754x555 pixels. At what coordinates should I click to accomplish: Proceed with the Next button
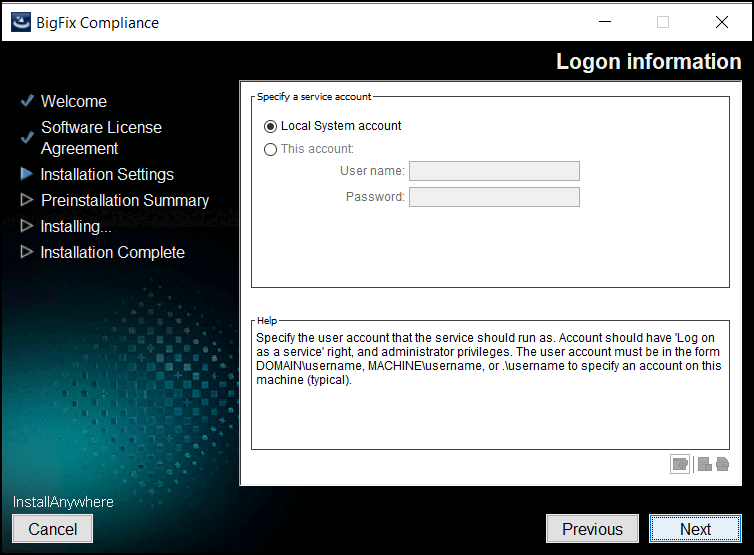click(695, 529)
